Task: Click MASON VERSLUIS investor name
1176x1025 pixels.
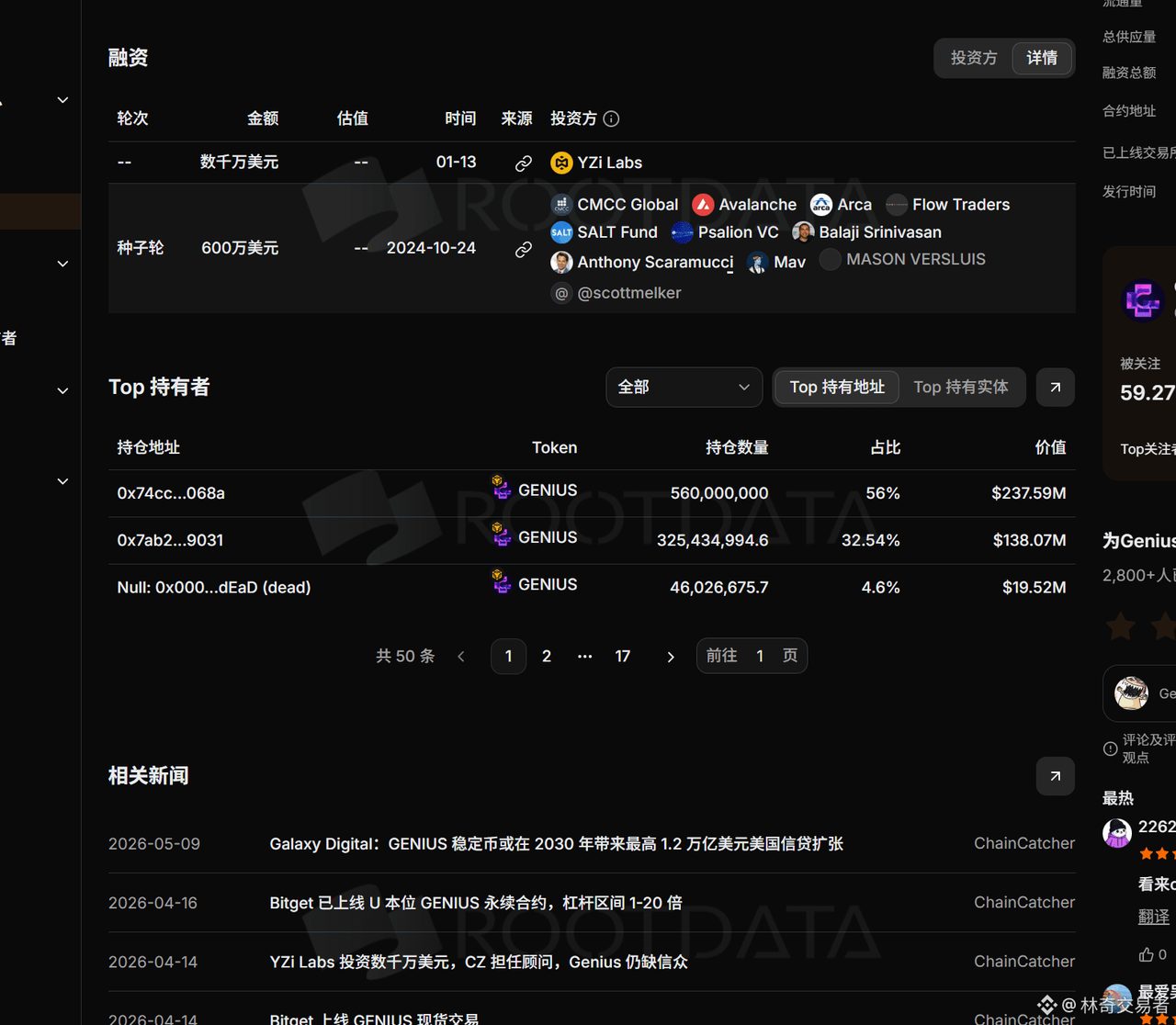Action: click(916, 260)
